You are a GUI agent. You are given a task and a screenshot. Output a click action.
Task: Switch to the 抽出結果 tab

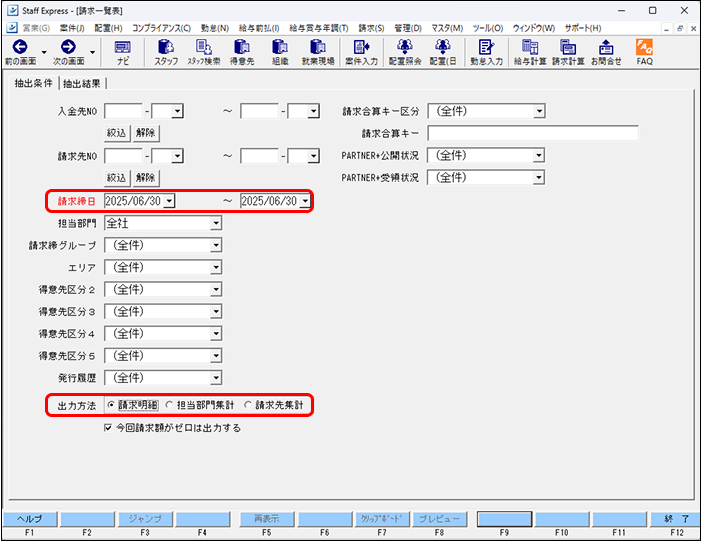coord(82,83)
